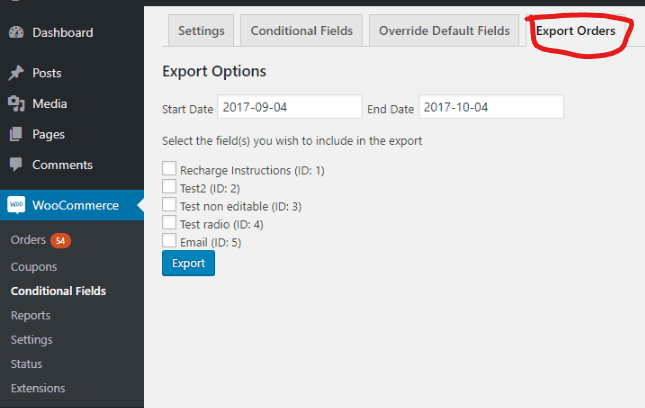Go to the Settings tab
The image size is (645, 408).
tap(201, 30)
